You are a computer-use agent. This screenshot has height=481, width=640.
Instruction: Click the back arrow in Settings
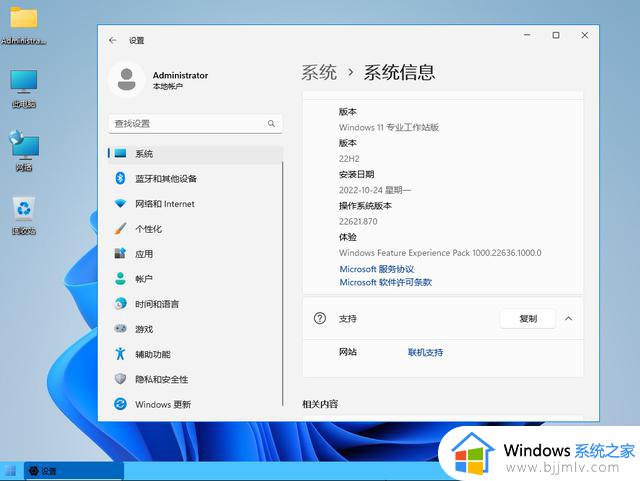[x=113, y=40]
